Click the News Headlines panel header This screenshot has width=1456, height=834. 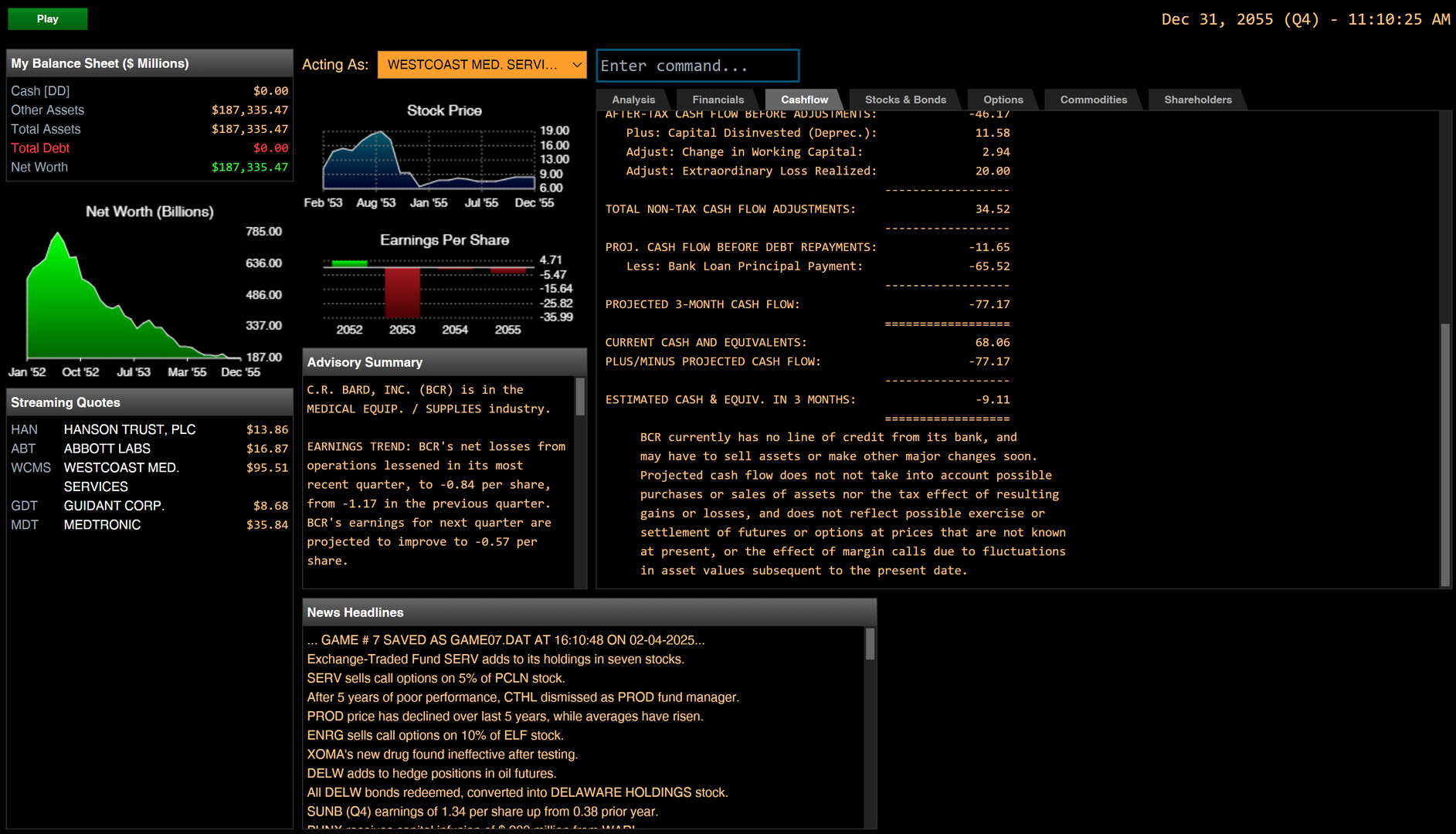589,612
